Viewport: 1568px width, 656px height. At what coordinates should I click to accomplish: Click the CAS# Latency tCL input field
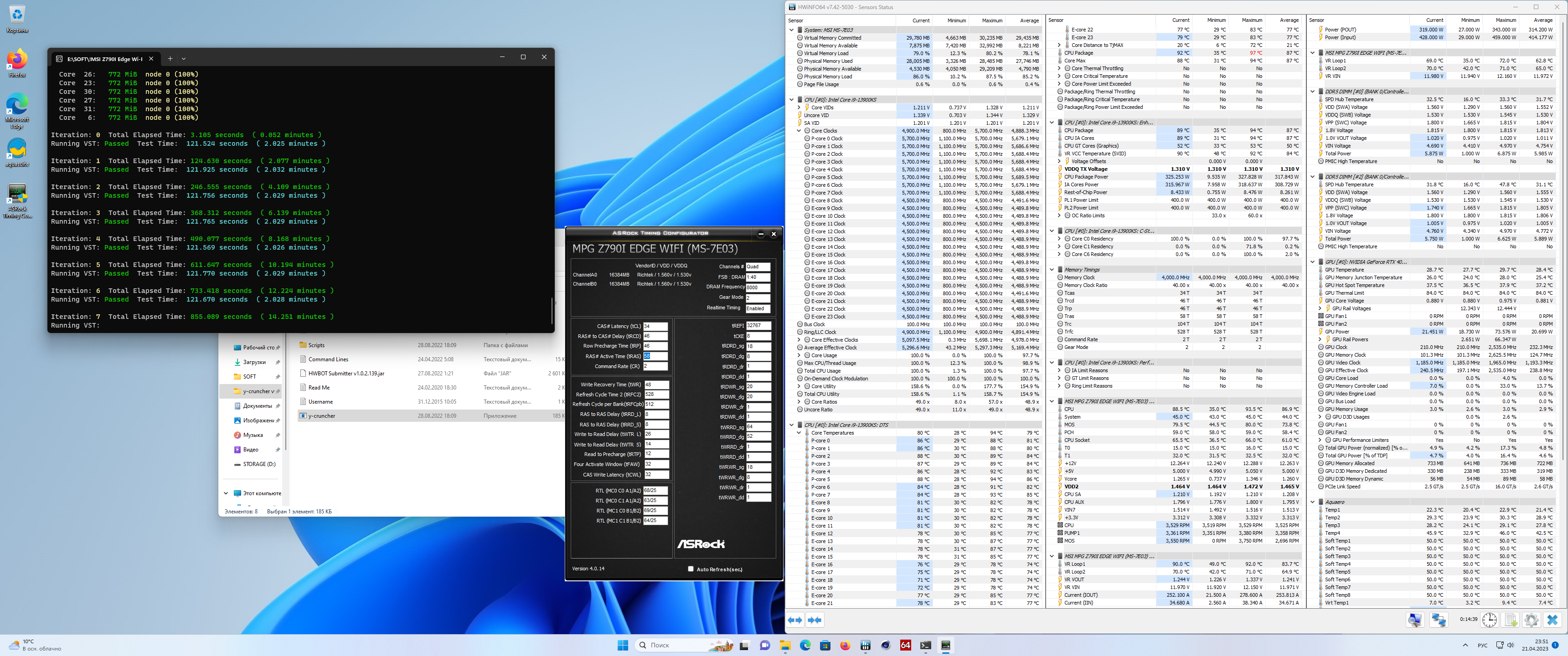coord(655,326)
